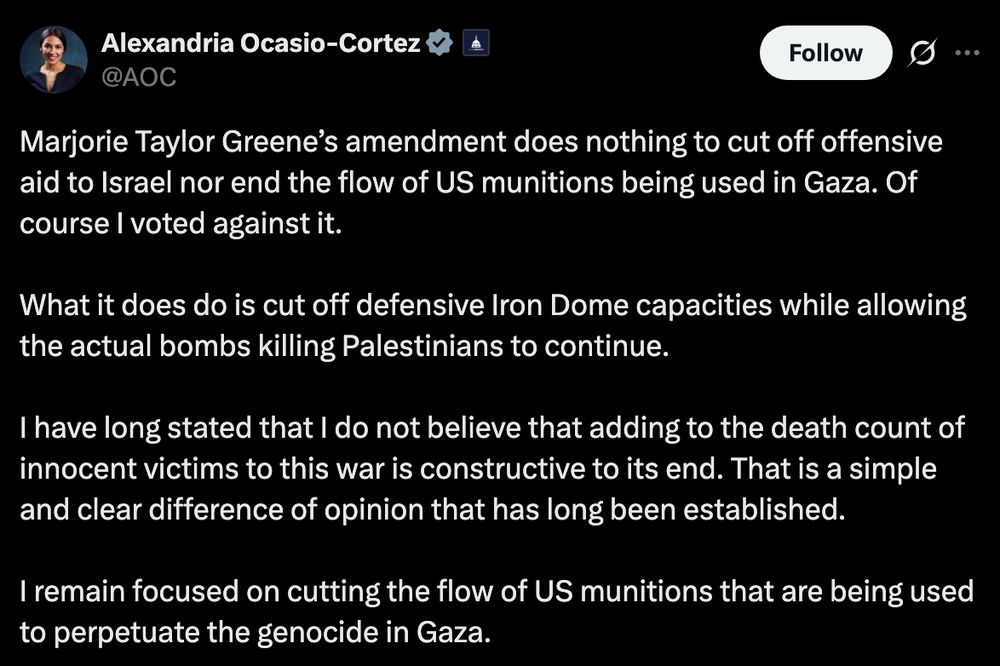Click the 'course I voted against it.' line

(181, 224)
